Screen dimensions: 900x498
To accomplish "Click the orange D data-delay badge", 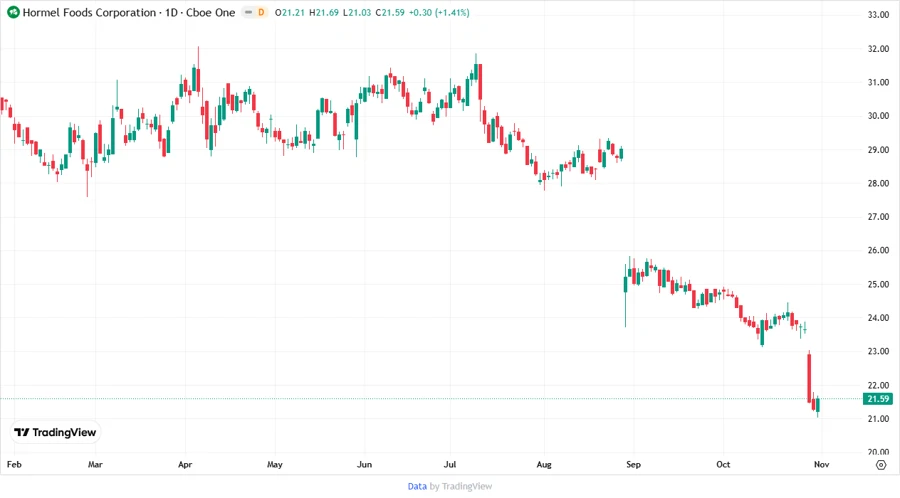I will [x=261, y=12].
